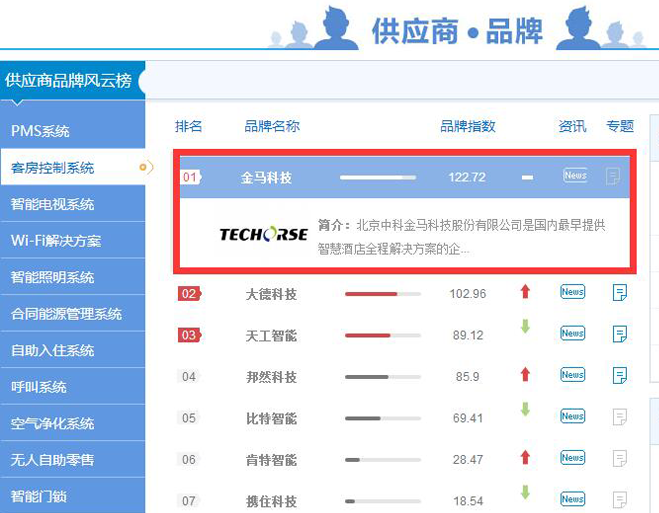Click the 简介 company description text

pyautogui.click(x=461, y=237)
